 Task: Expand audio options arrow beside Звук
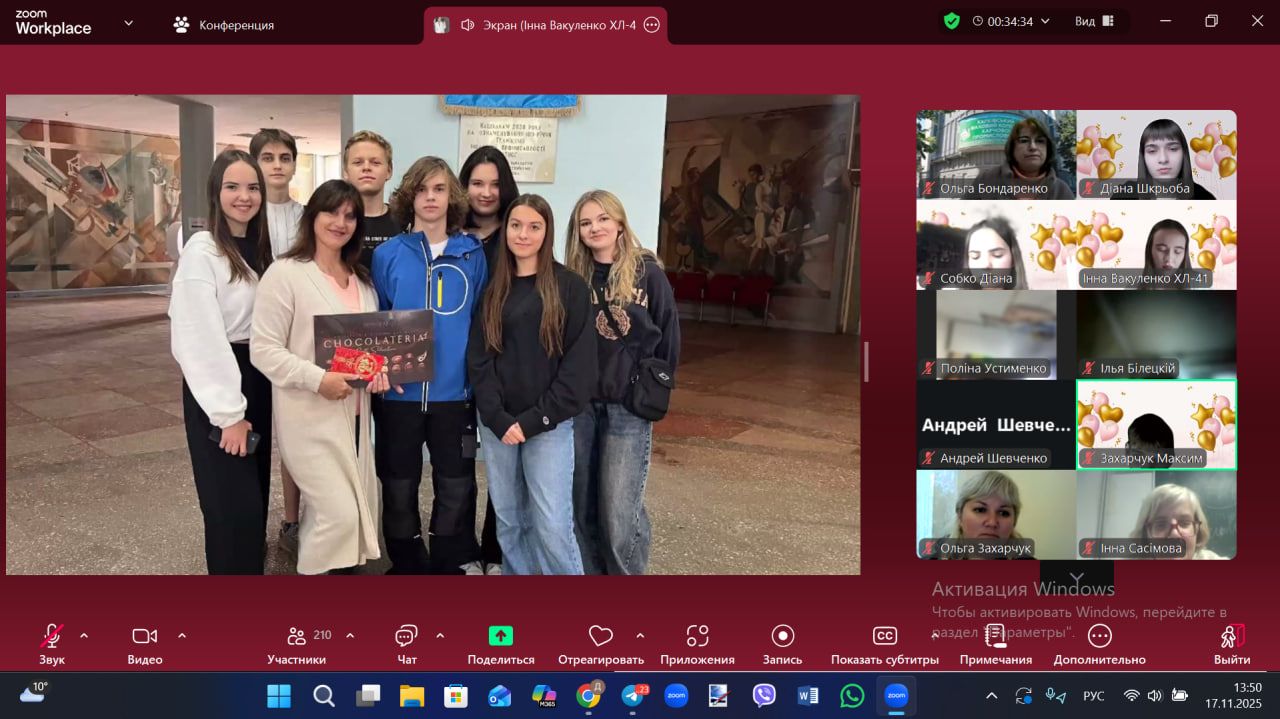pyautogui.click(x=84, y=635)
